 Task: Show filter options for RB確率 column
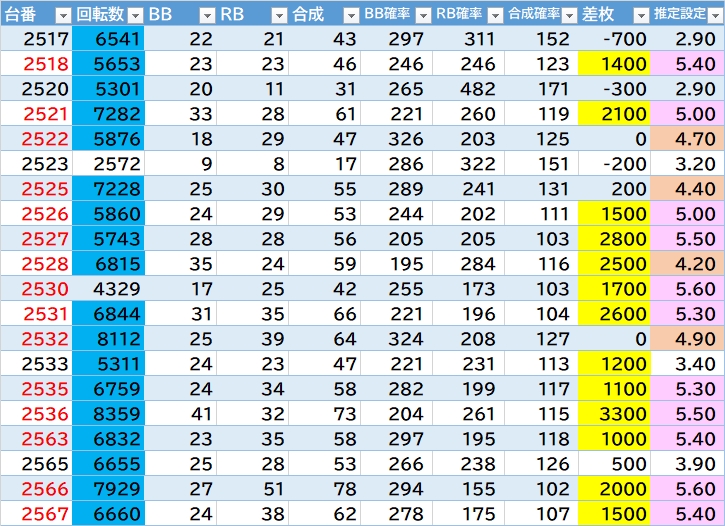[x=495, y=15]
